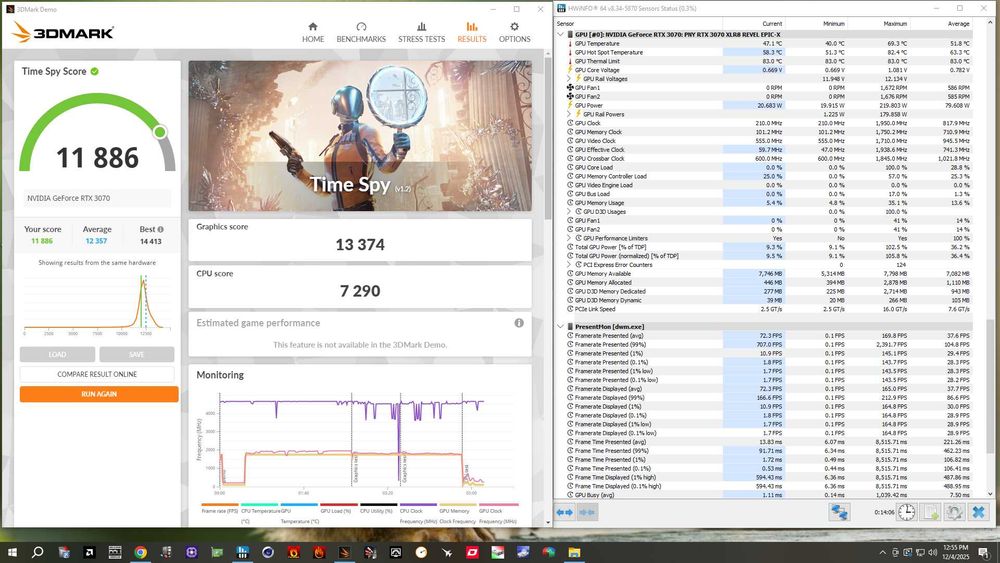Viewport: 1000px width, 563px height.
Task: Click the HWiNFO network remote monitoring icon
Action: 839,512
